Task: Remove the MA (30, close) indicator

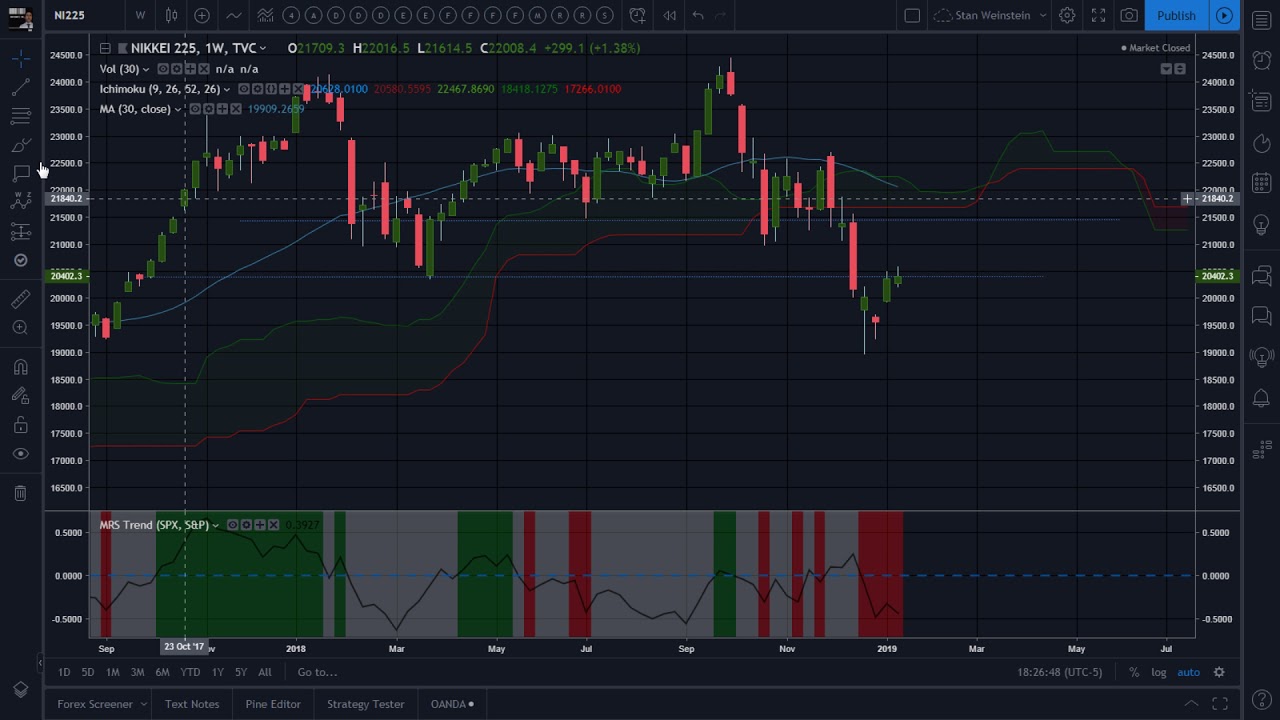Action: 236,109
